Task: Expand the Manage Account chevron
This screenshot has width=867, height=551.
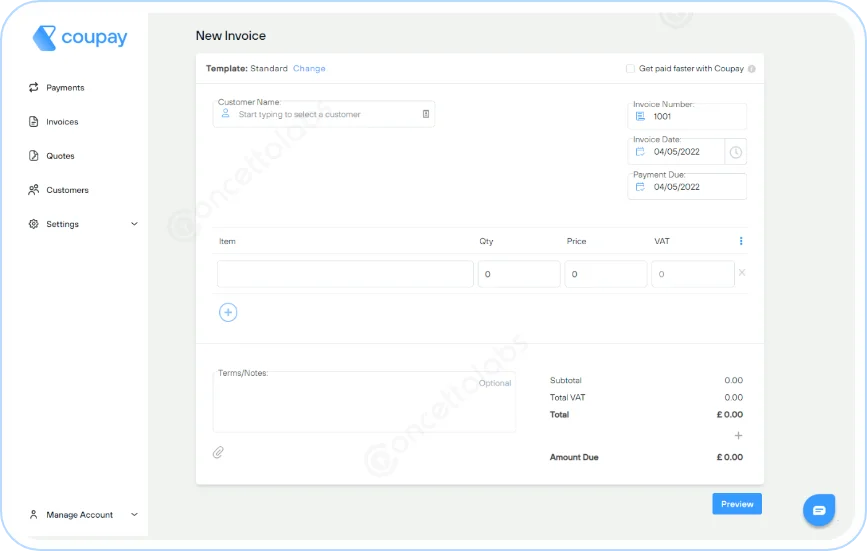Action: click(134, 515)
